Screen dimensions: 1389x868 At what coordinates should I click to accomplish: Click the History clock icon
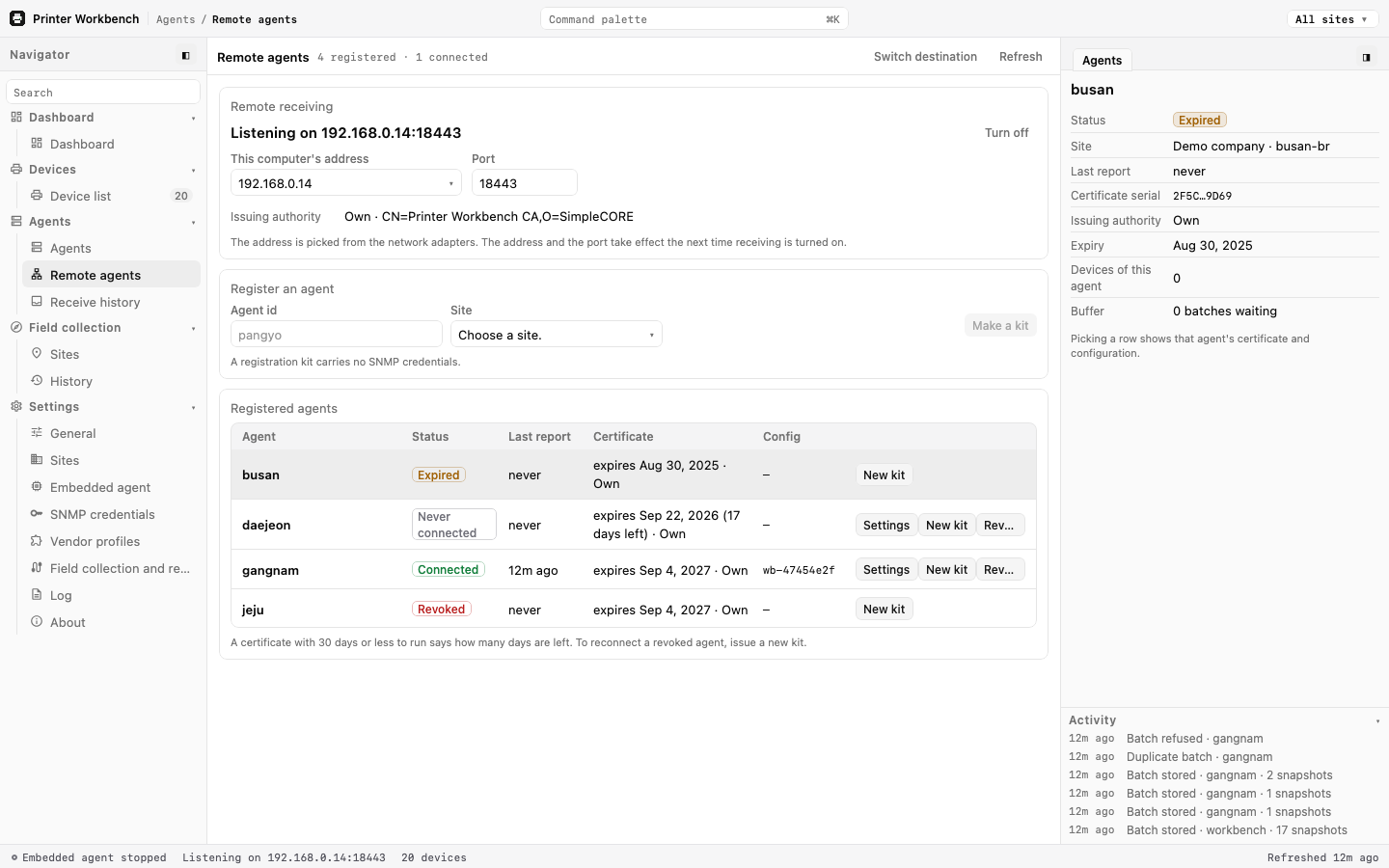pos(37,381)
